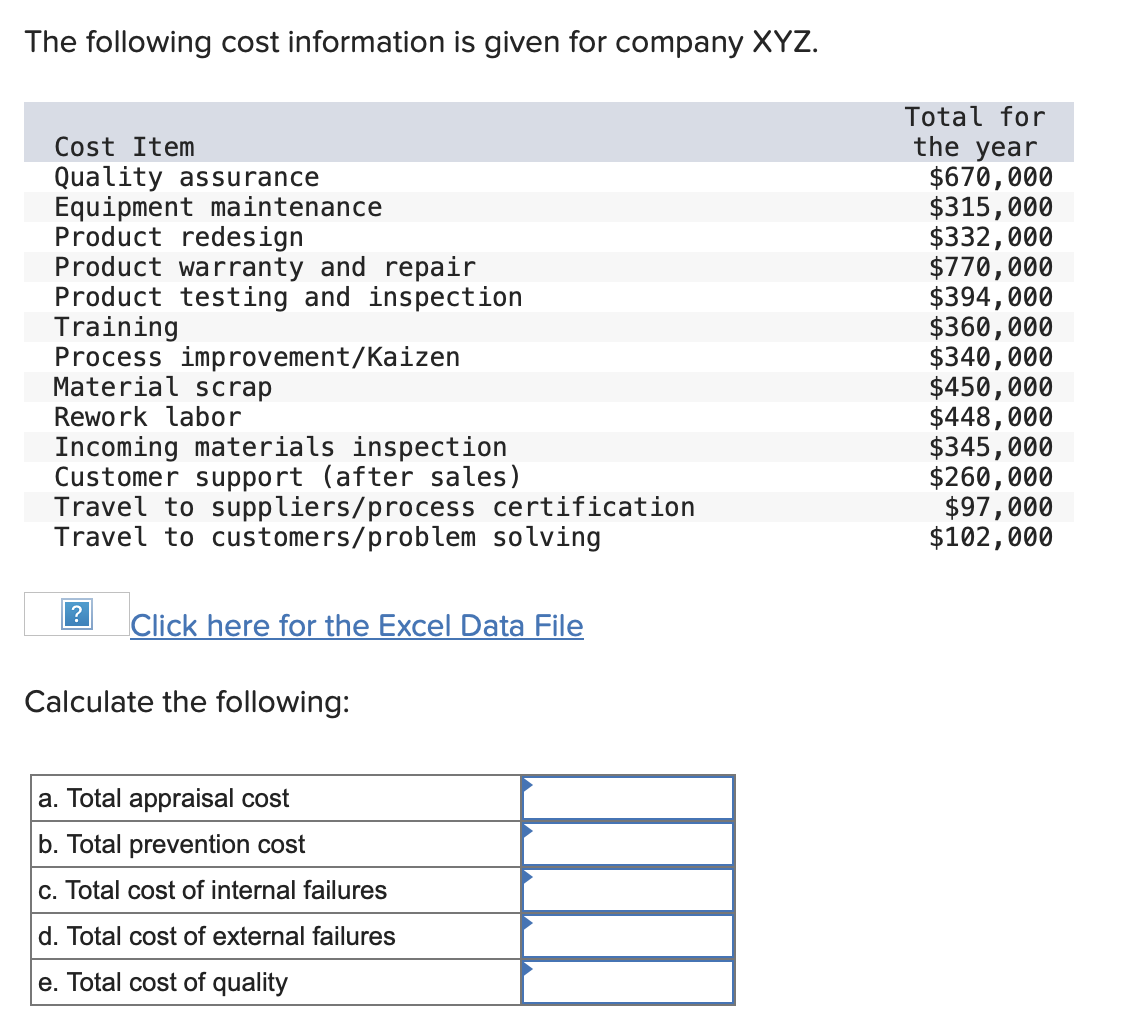
Task: Select the marker on total cost of quality field
Action: tap(525, 971)
